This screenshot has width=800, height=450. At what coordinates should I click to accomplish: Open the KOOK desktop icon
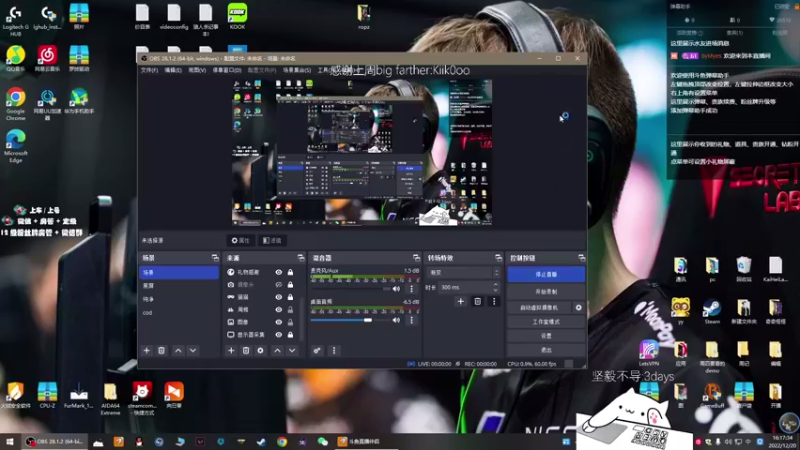tap(237, 16)
